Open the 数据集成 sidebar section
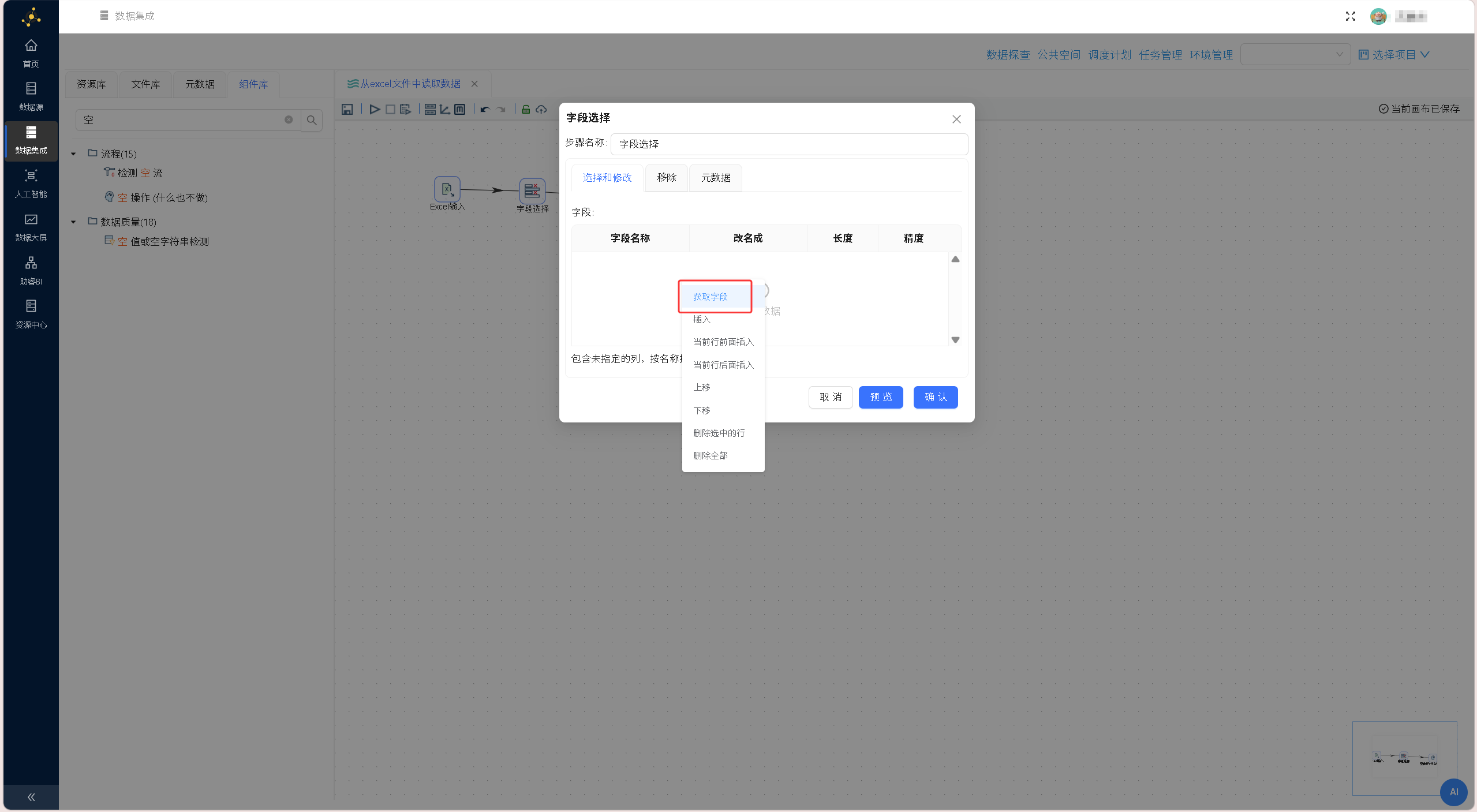Screen dimensions: 1477x812 (x=31, y=140)
